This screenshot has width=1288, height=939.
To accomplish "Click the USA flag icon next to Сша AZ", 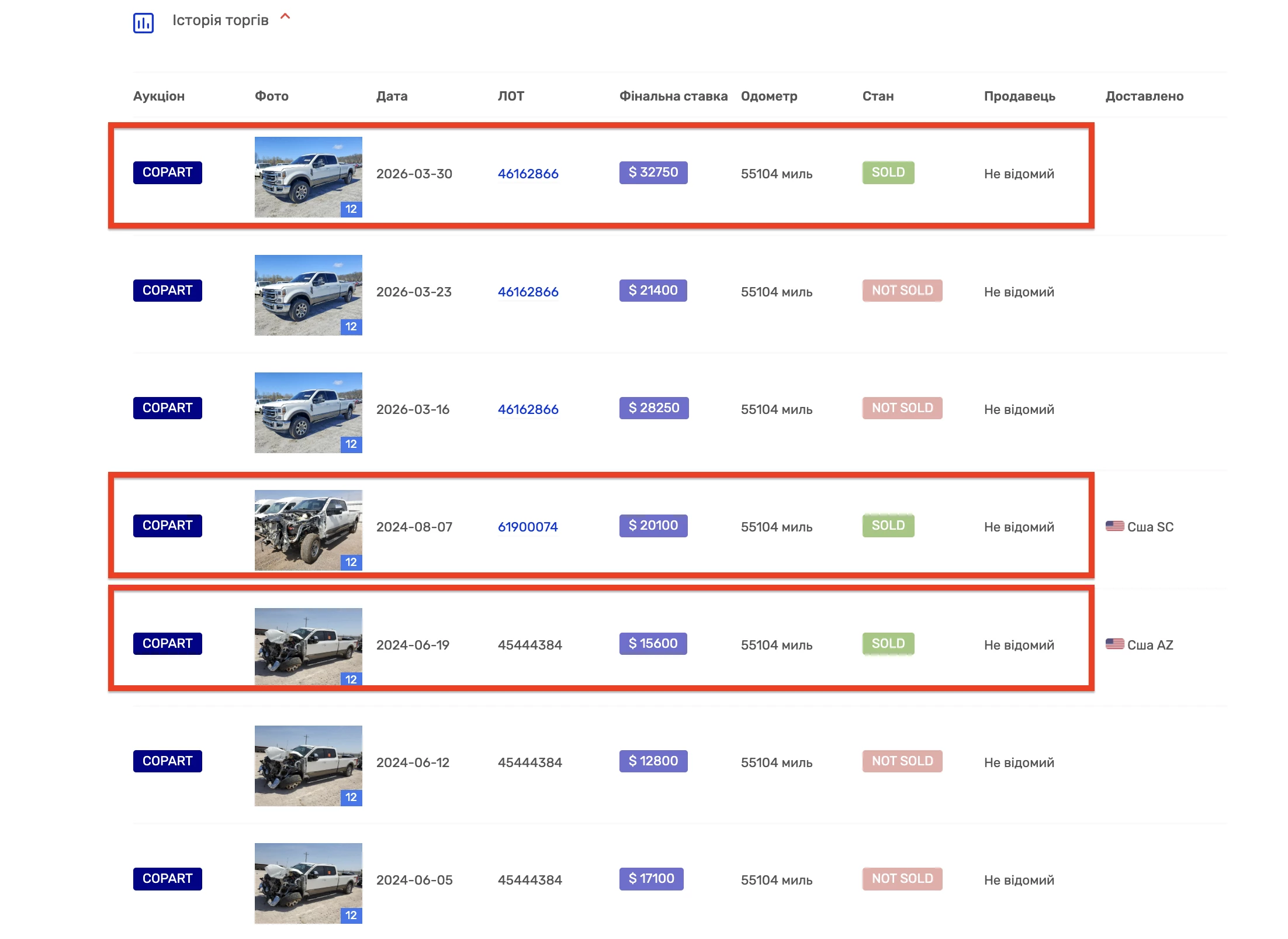I will point(1114,644).
